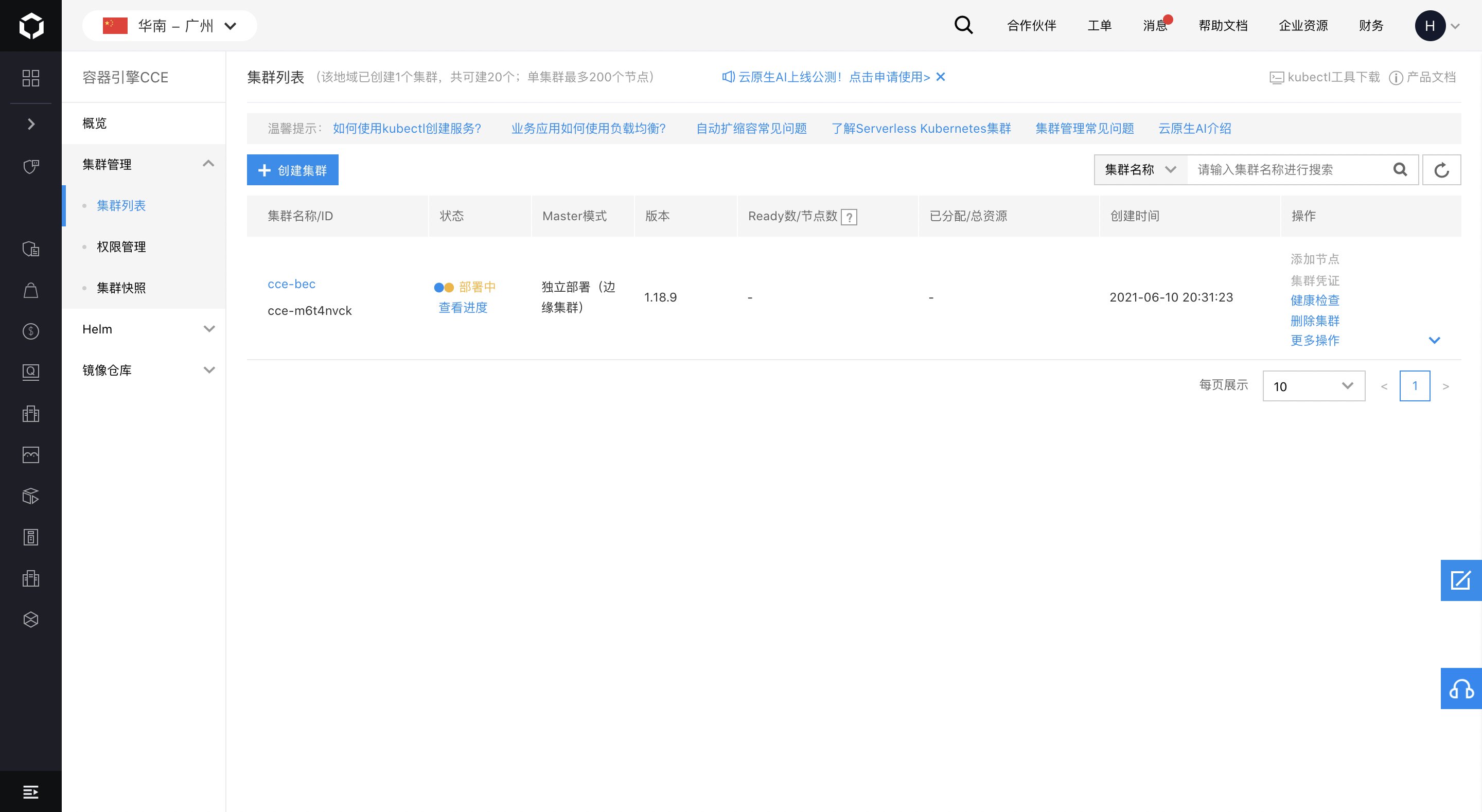Open global search magnifier in header

click(963, 25)
